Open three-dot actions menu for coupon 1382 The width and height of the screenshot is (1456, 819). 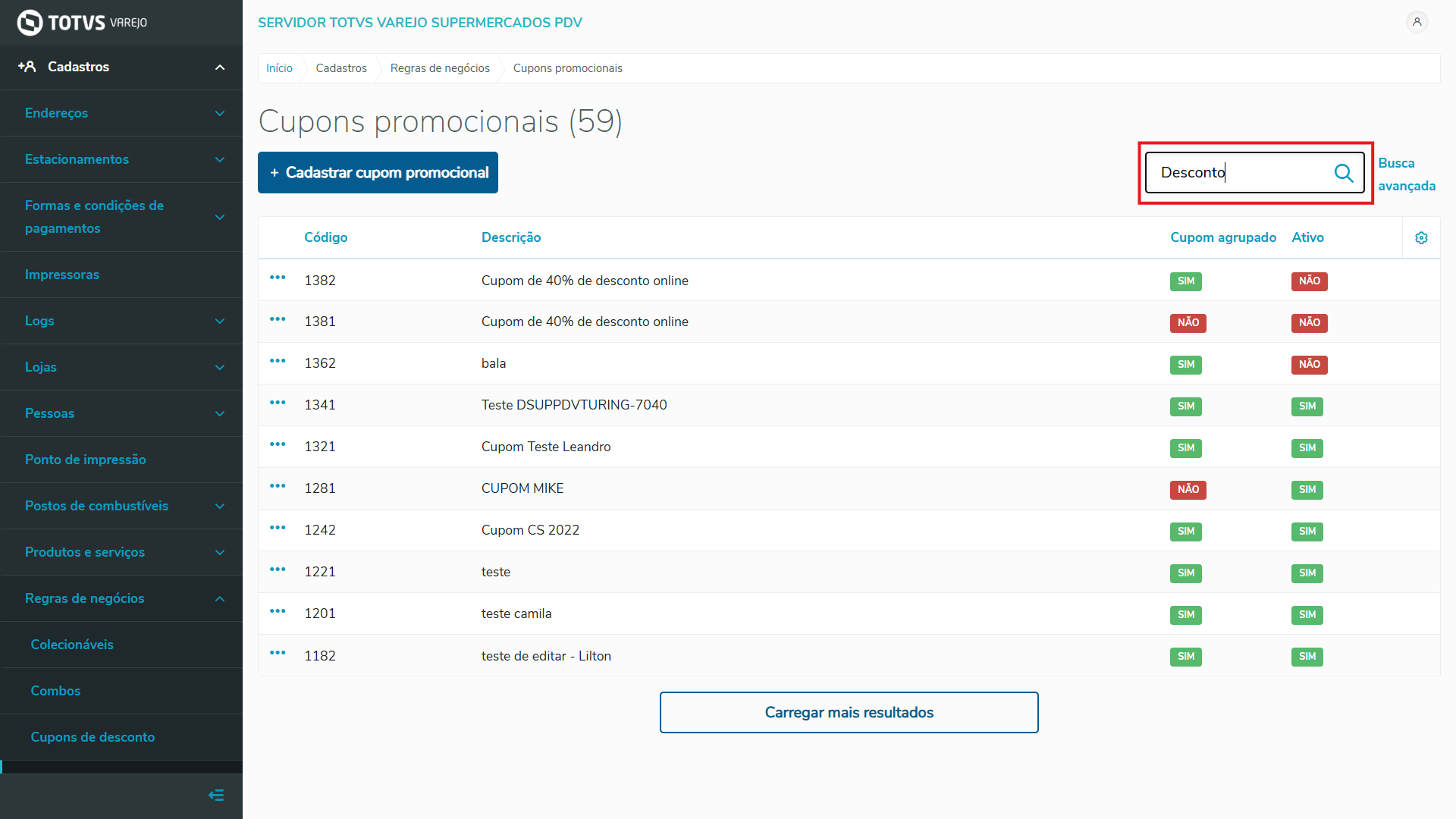(278, 278)
